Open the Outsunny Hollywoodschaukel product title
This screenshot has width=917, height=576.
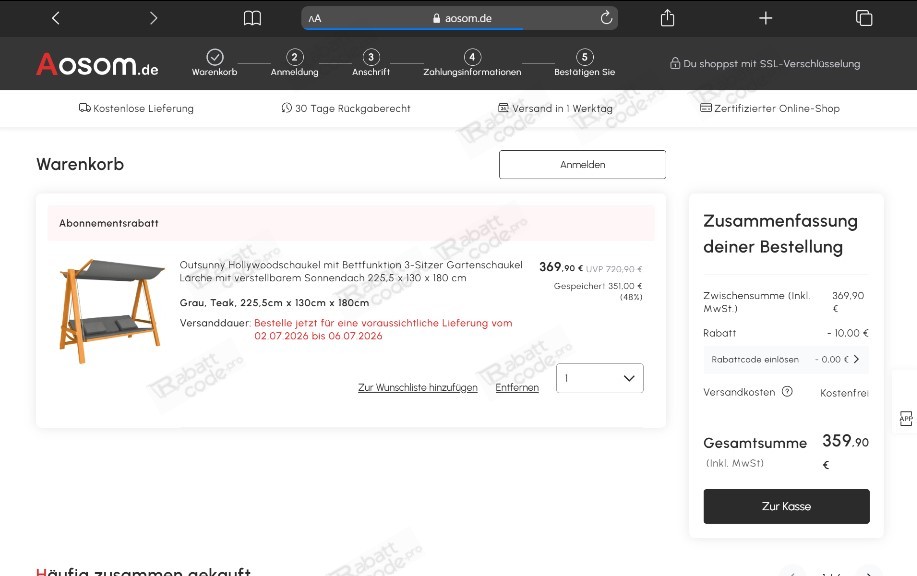pos(351,271)
